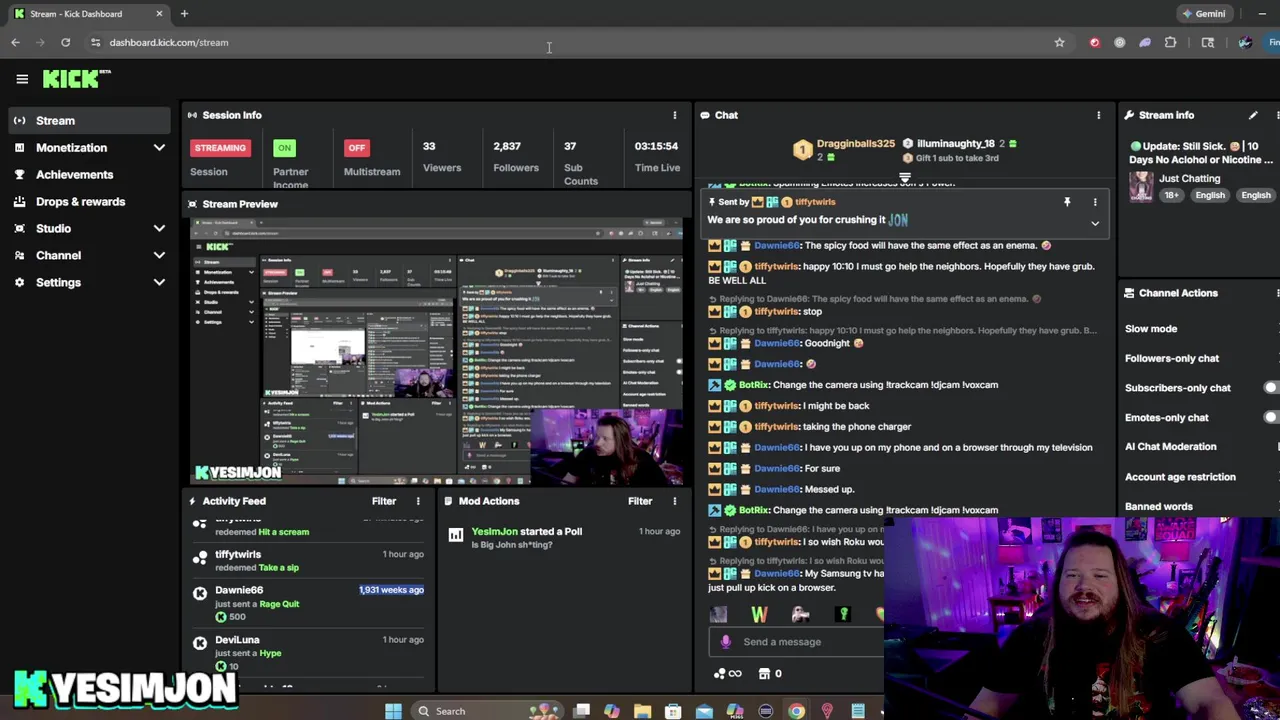Viewport: 1280px width, 720px height.
Task: Click Account age restriction setting
Action: 1180,477
